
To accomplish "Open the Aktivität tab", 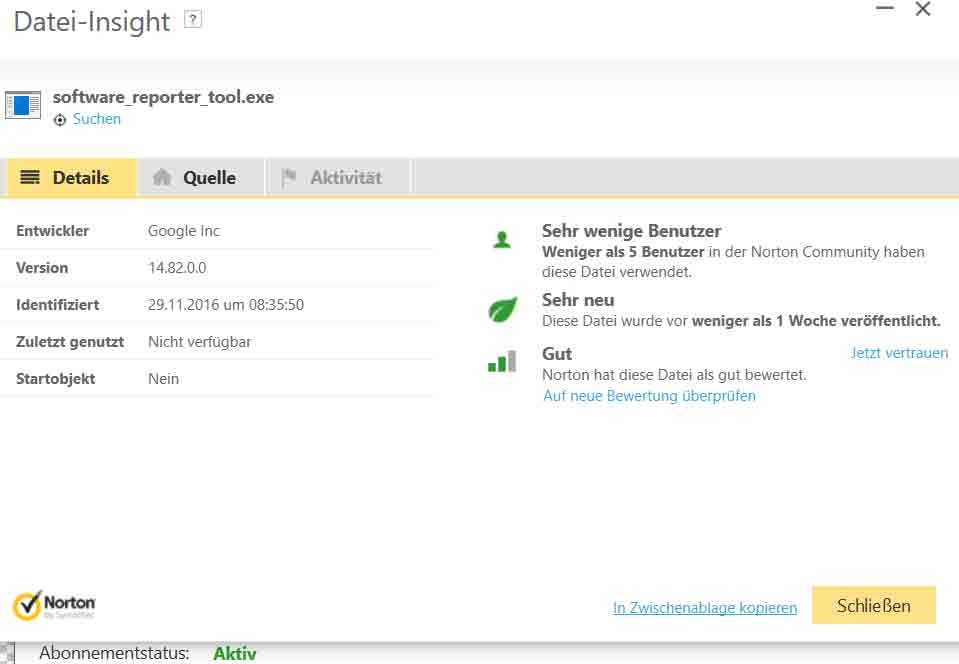I will [339, 177].
